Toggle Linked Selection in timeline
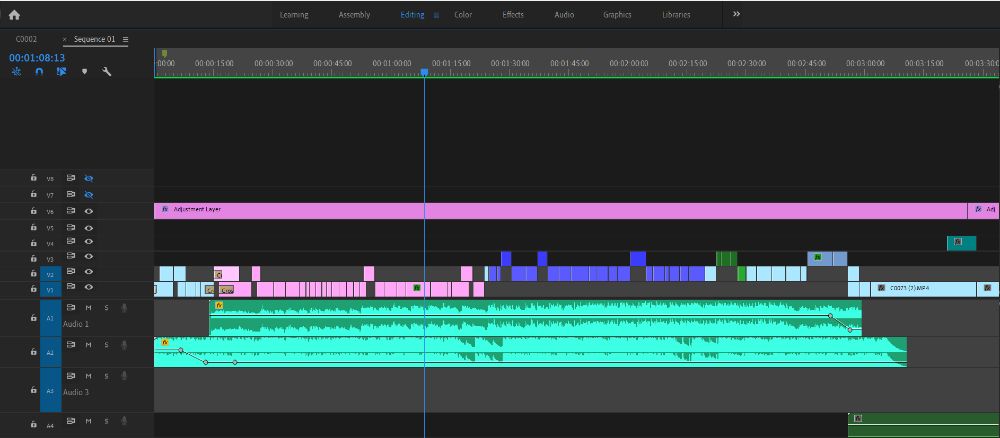Viewport: 1000px width, 438px height. pyautogui.click(x=61, y=72)
